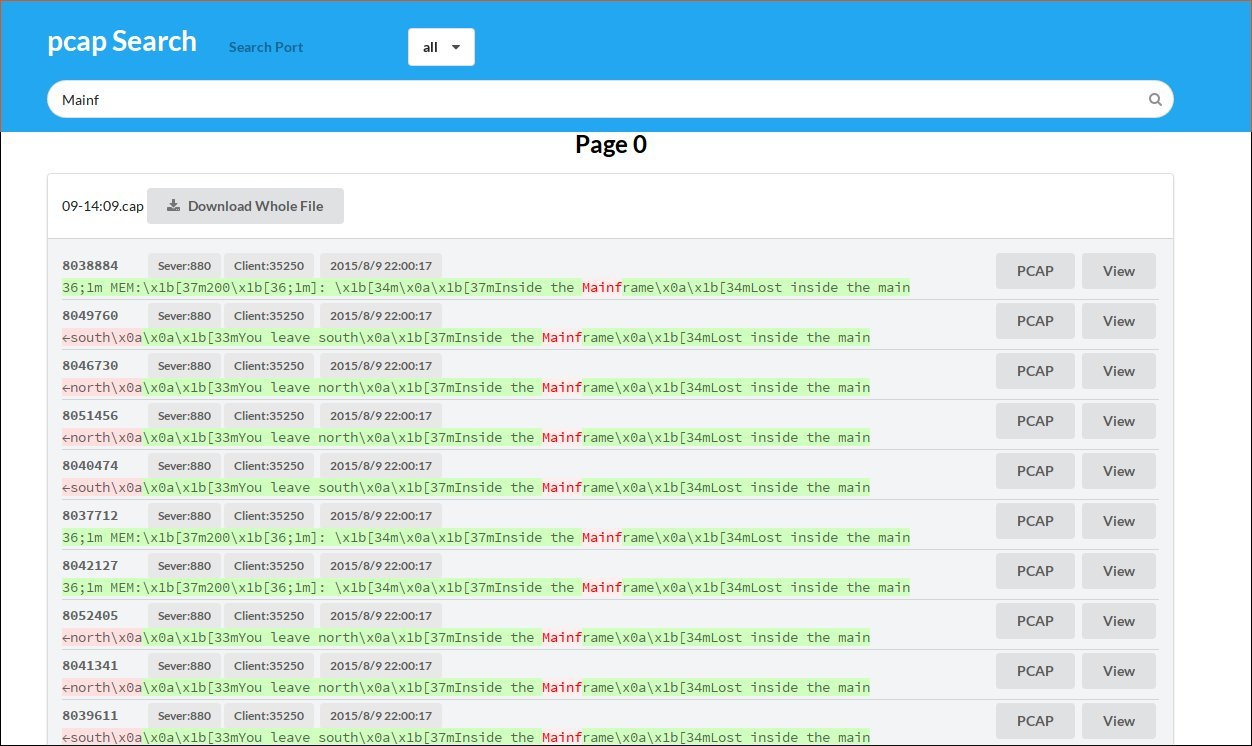Focus the search field containing Mainf
Viewport: 1252px width, 746px height.
click(610, 100)
